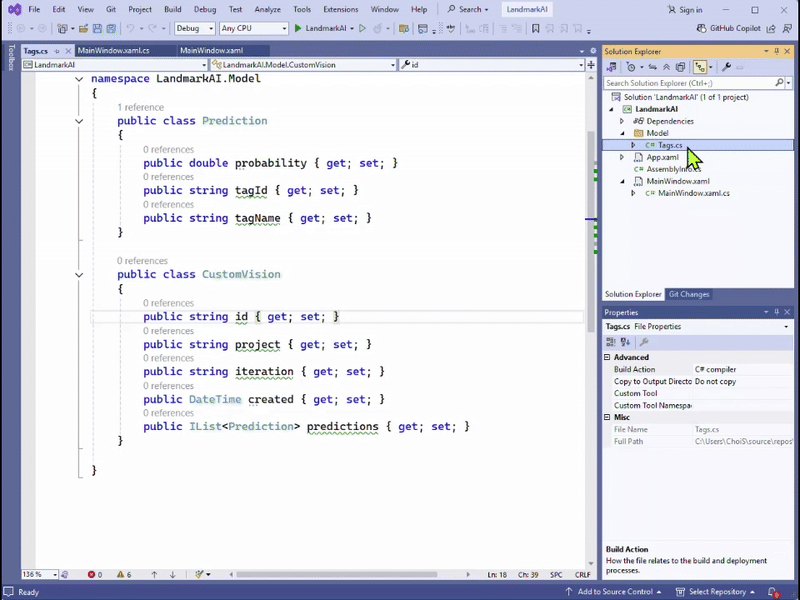Expand Dependencies node in Solution Explorer
The image size is (800, 600).
tap(621, 121)
